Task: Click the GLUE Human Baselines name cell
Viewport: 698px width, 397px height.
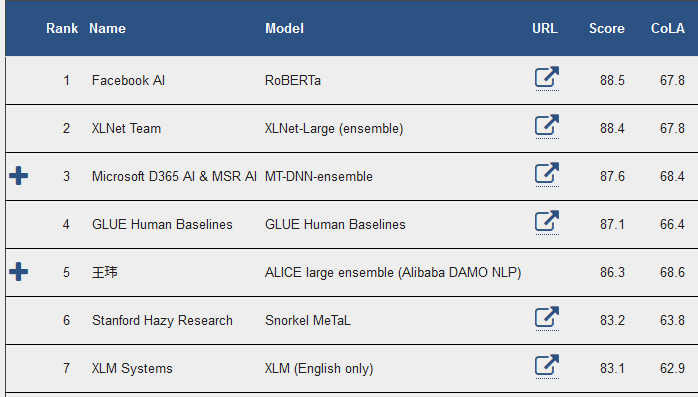Action: [162, 224]
